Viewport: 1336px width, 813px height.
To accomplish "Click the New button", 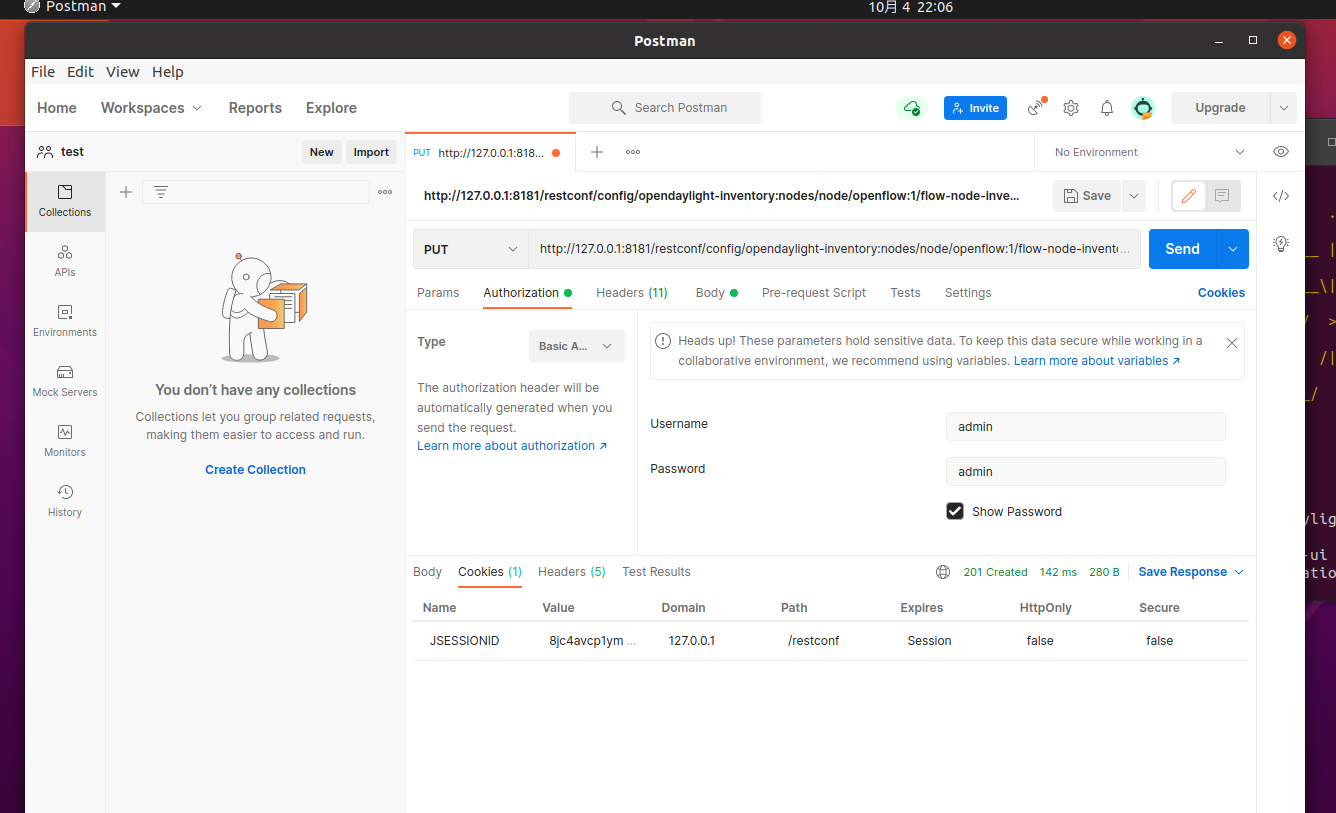I will (322, 152).
